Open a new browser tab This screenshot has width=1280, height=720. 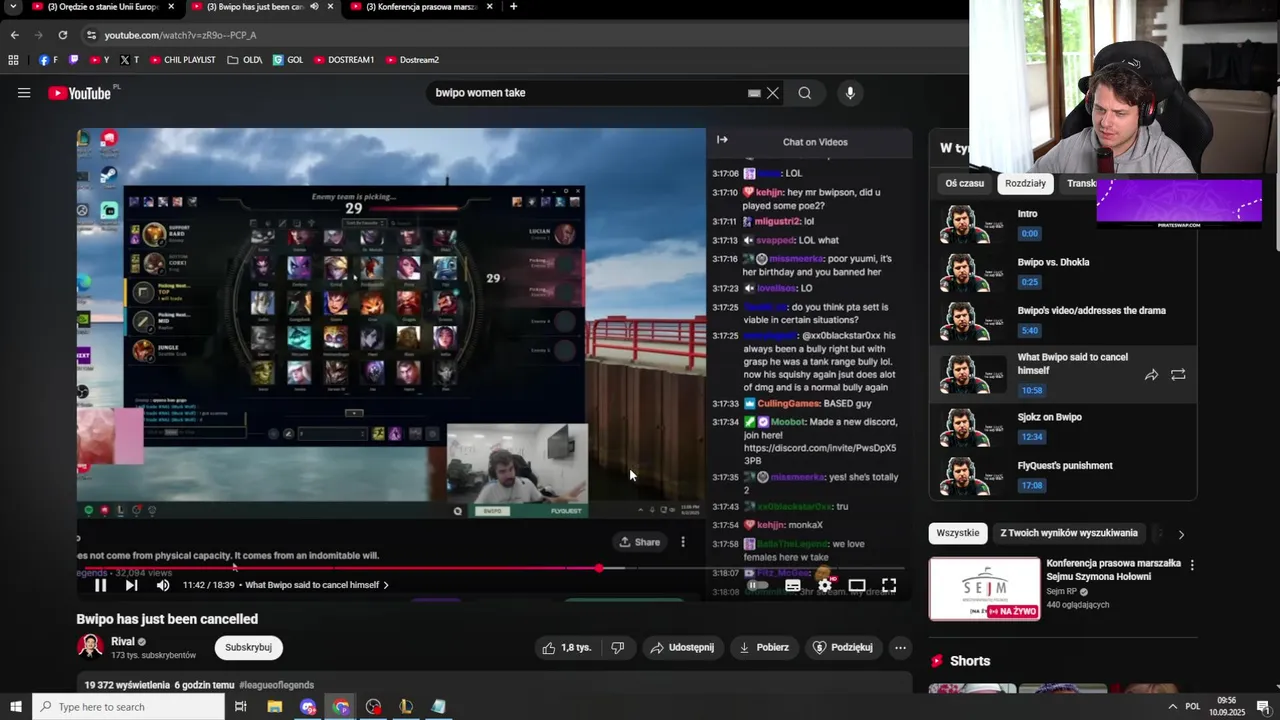coord(513,7)
